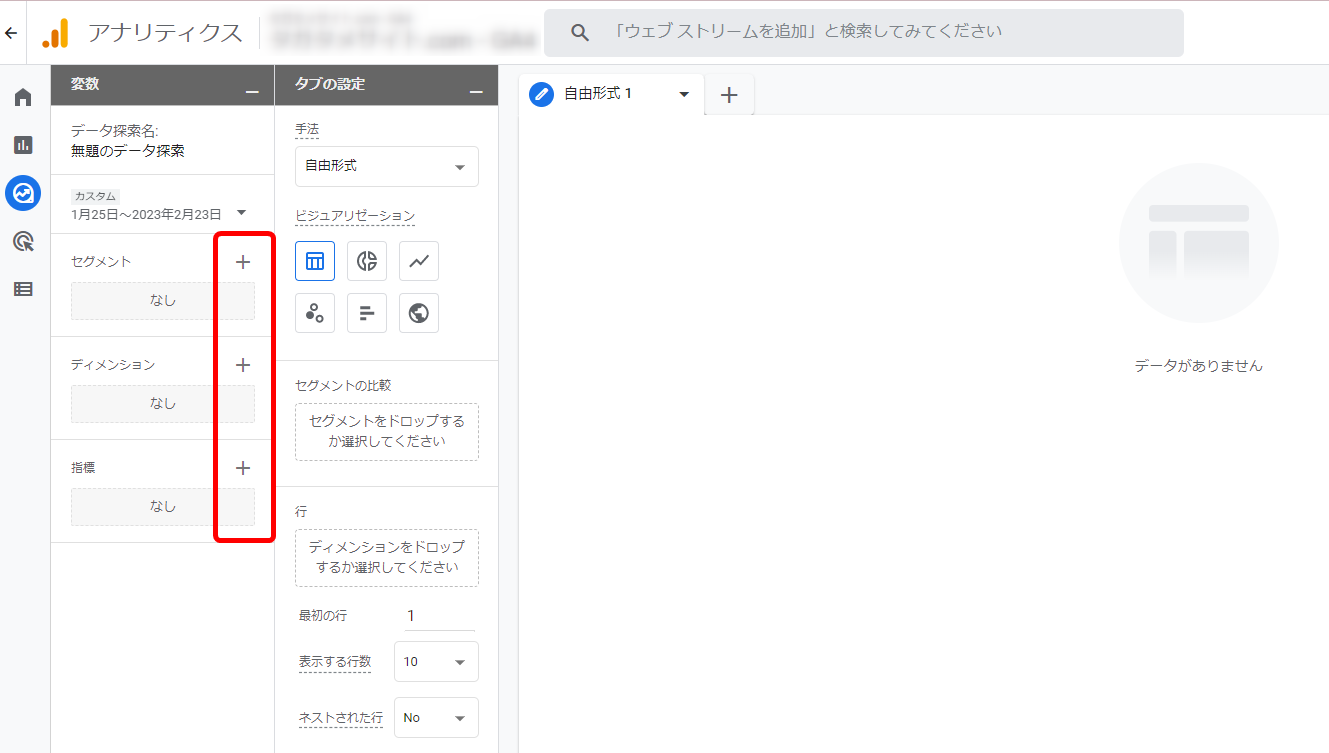Image resolution: width=1329 pixels, height=753 pixels.
Task: Click the 行 dimension drop zone
Action: 386,558
